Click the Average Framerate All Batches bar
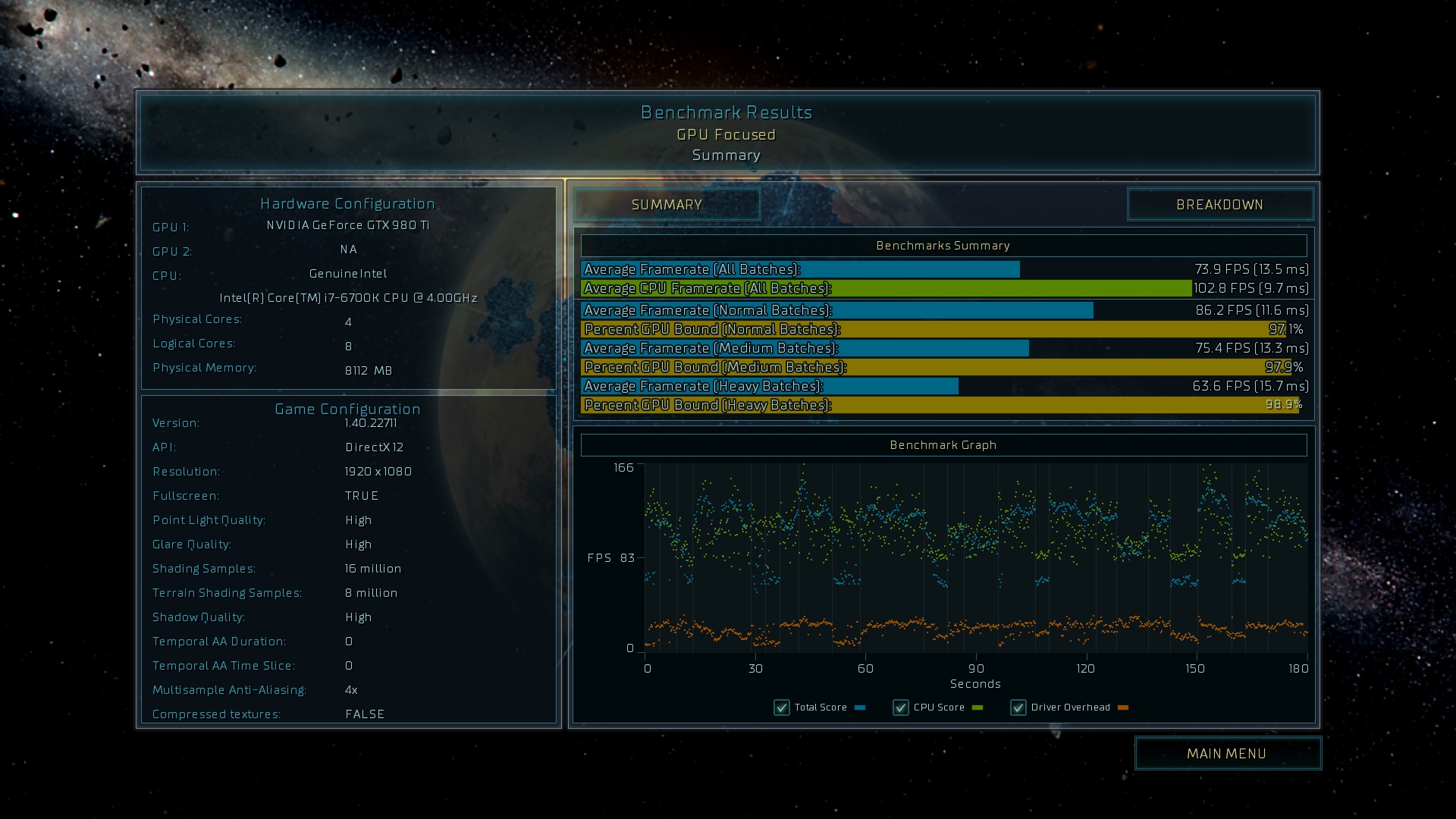1456x819 pixels. tap(800, 269)
